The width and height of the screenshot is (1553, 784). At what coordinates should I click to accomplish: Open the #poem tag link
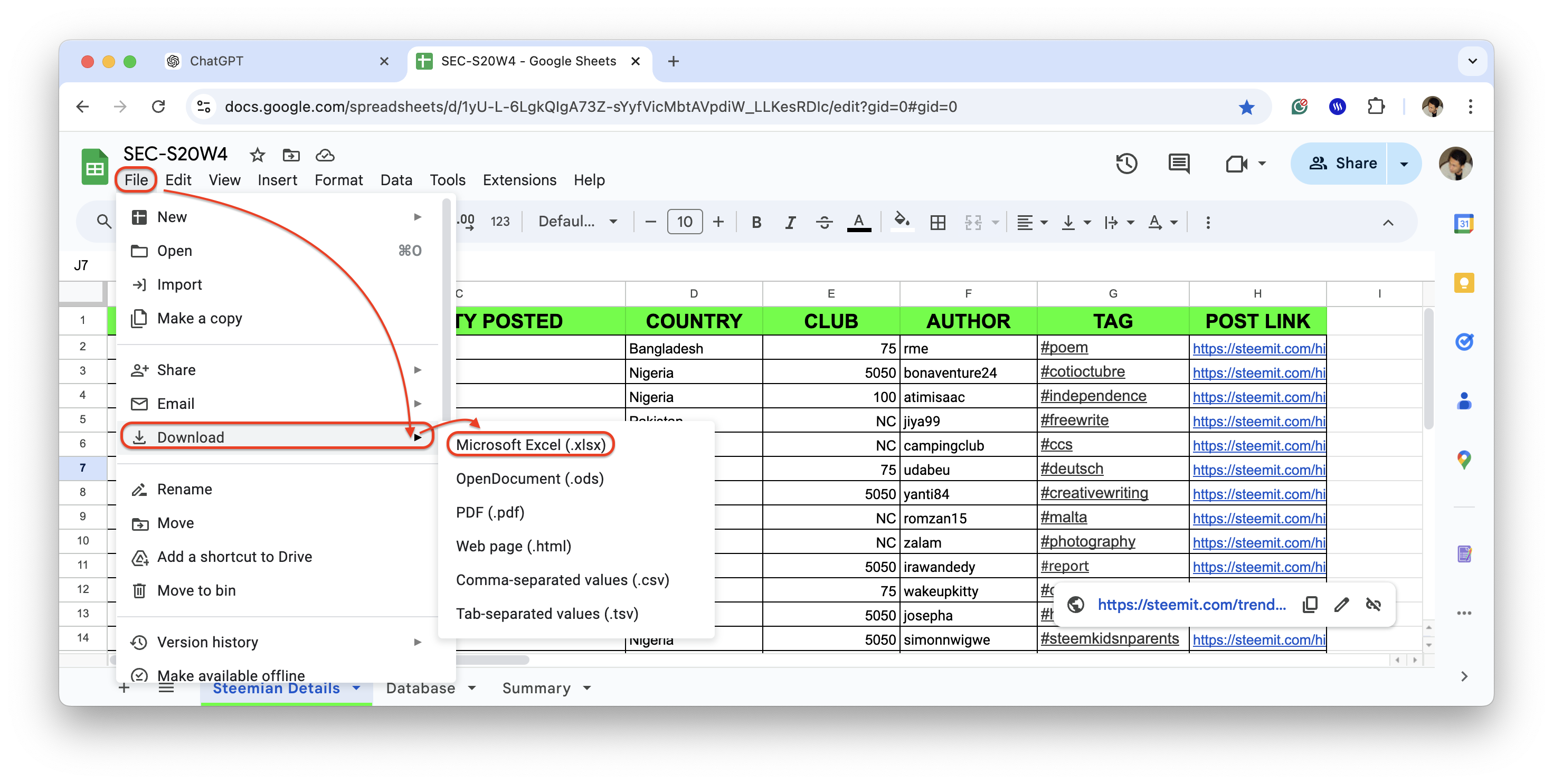click(x=1064, y=348)
